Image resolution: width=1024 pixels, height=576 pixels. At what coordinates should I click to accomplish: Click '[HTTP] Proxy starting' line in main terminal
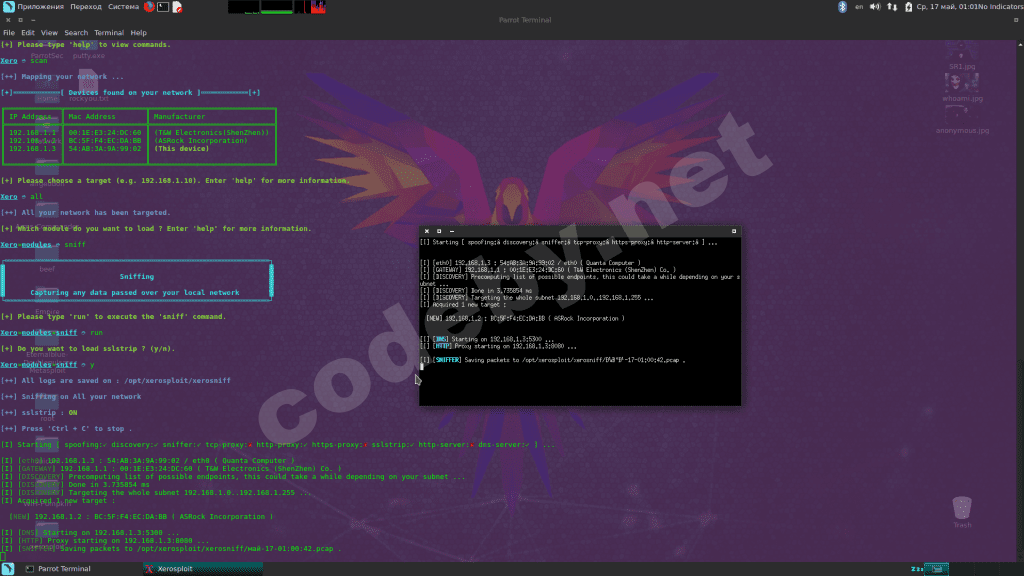pos(105,541)
